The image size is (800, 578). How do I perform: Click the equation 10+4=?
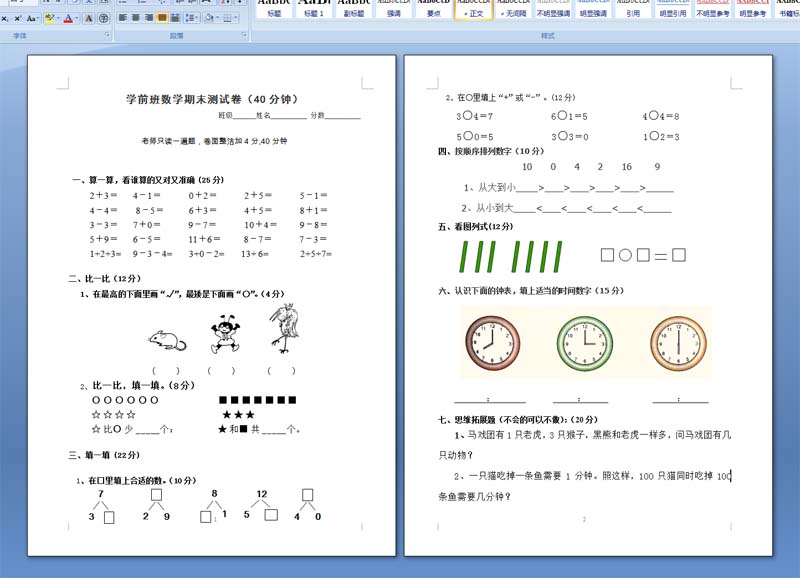(260, 224)
